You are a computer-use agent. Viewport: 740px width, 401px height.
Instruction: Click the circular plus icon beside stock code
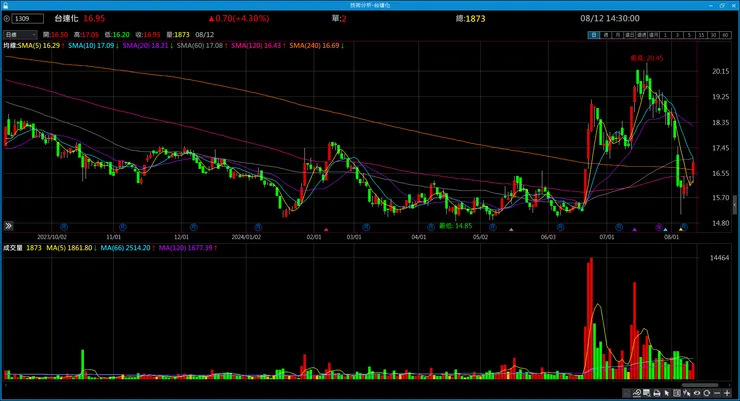point(7,18)
